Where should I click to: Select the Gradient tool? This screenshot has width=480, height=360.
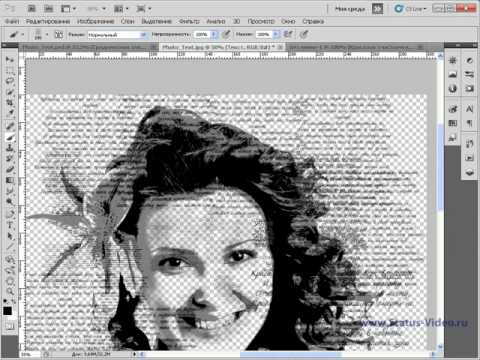coord(10,180)
